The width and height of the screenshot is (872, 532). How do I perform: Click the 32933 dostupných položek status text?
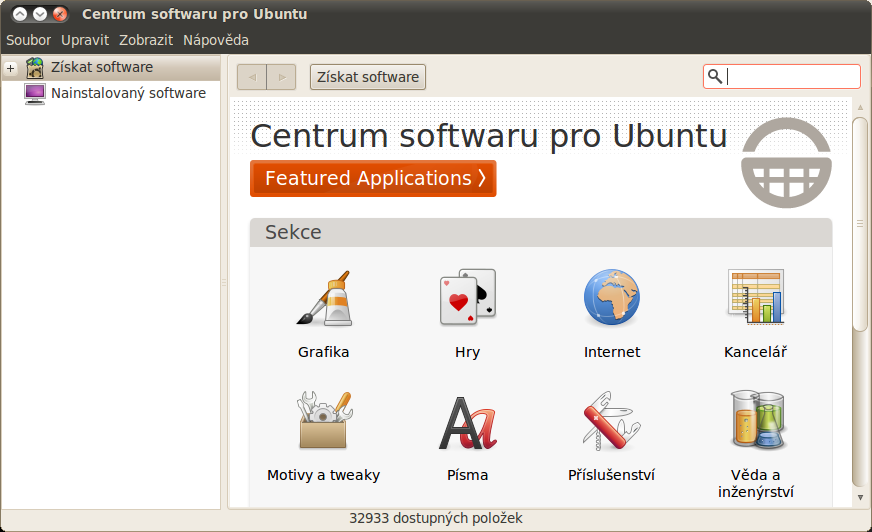(436, 518)
